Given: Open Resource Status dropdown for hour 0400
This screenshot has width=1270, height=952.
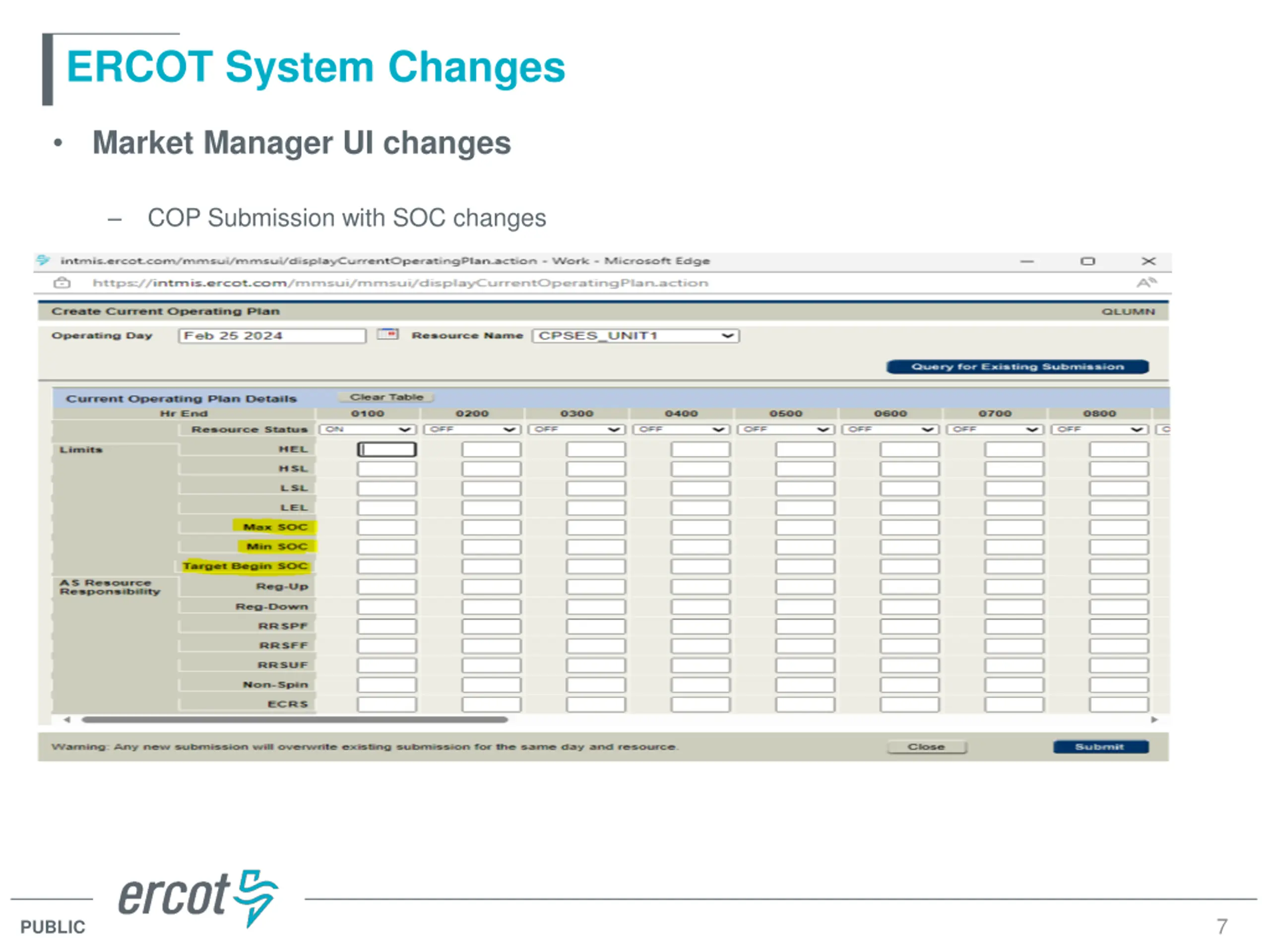Looking at the screenshot, I should [681, 429].
